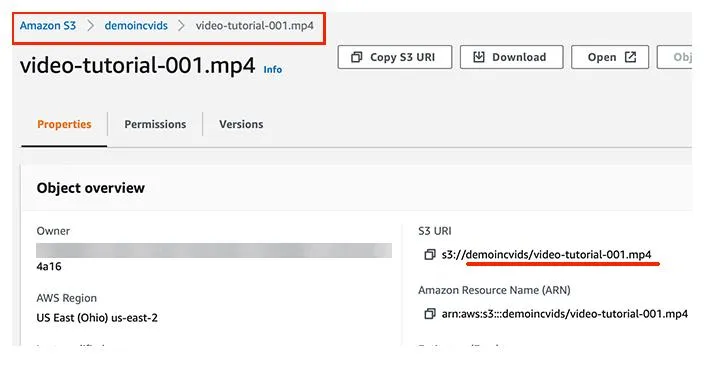Open the Info link beside object title
The width and height of the screenshot is (707, 369).
(273, 69)
